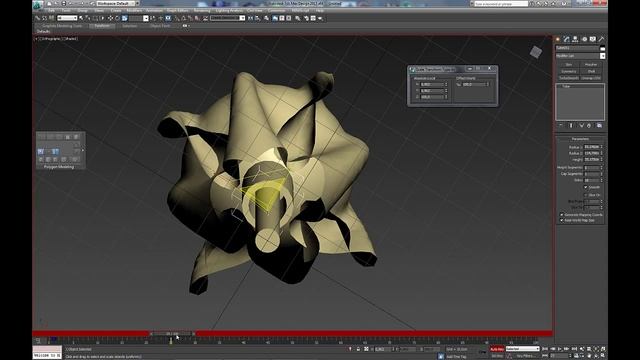Click the object color swatch beside Tube001
Screen dimensions: 640x360
click(602, 48)
